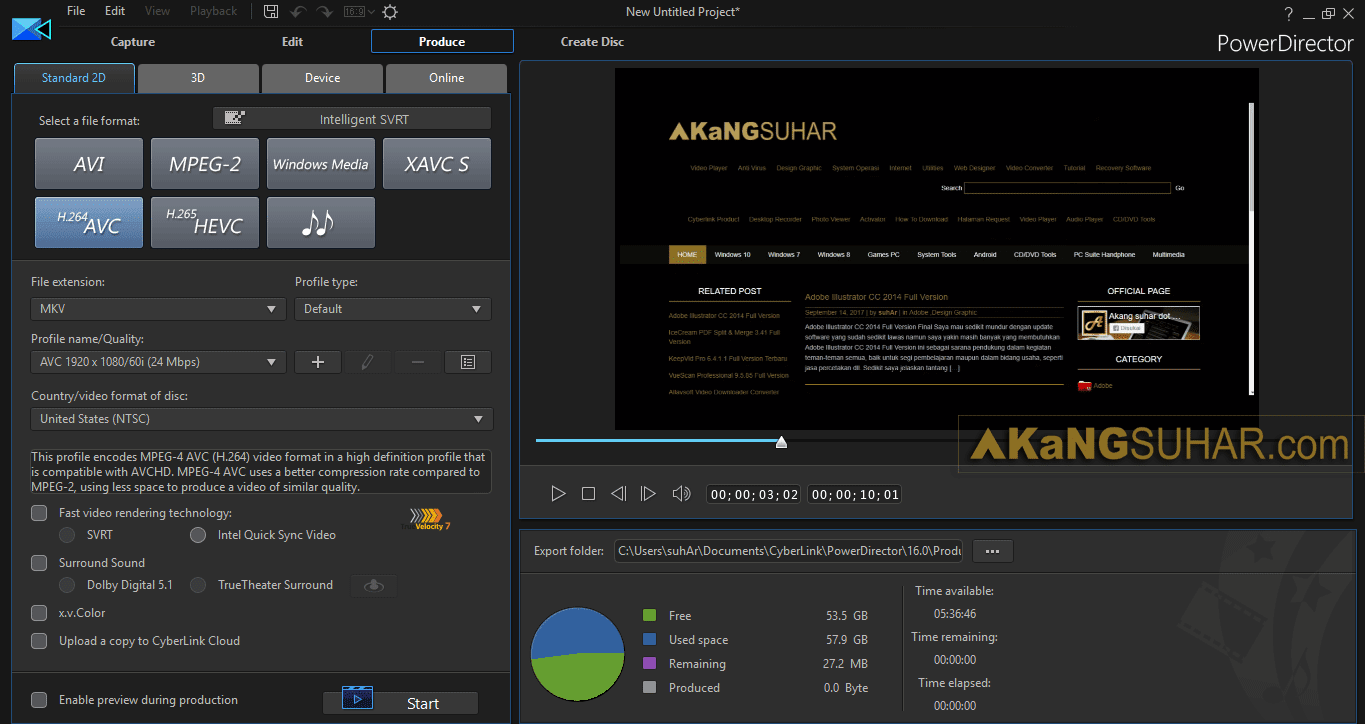Open preferences with the gear icon
The image size is (1365, 724).
pos(390,12)
